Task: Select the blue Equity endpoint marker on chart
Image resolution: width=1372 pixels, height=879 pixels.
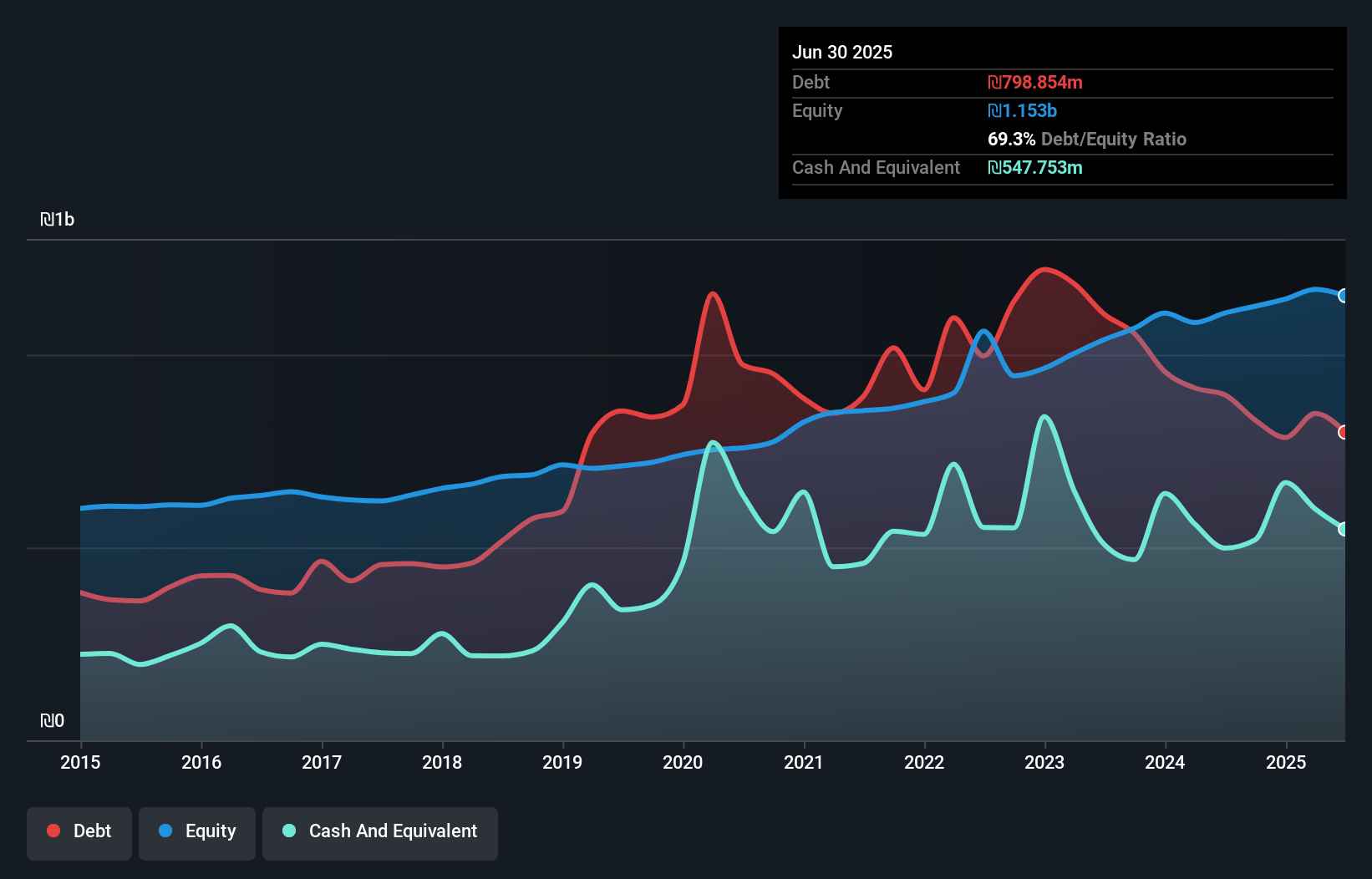Action: pyautogui.click(x=1344, y=297)
